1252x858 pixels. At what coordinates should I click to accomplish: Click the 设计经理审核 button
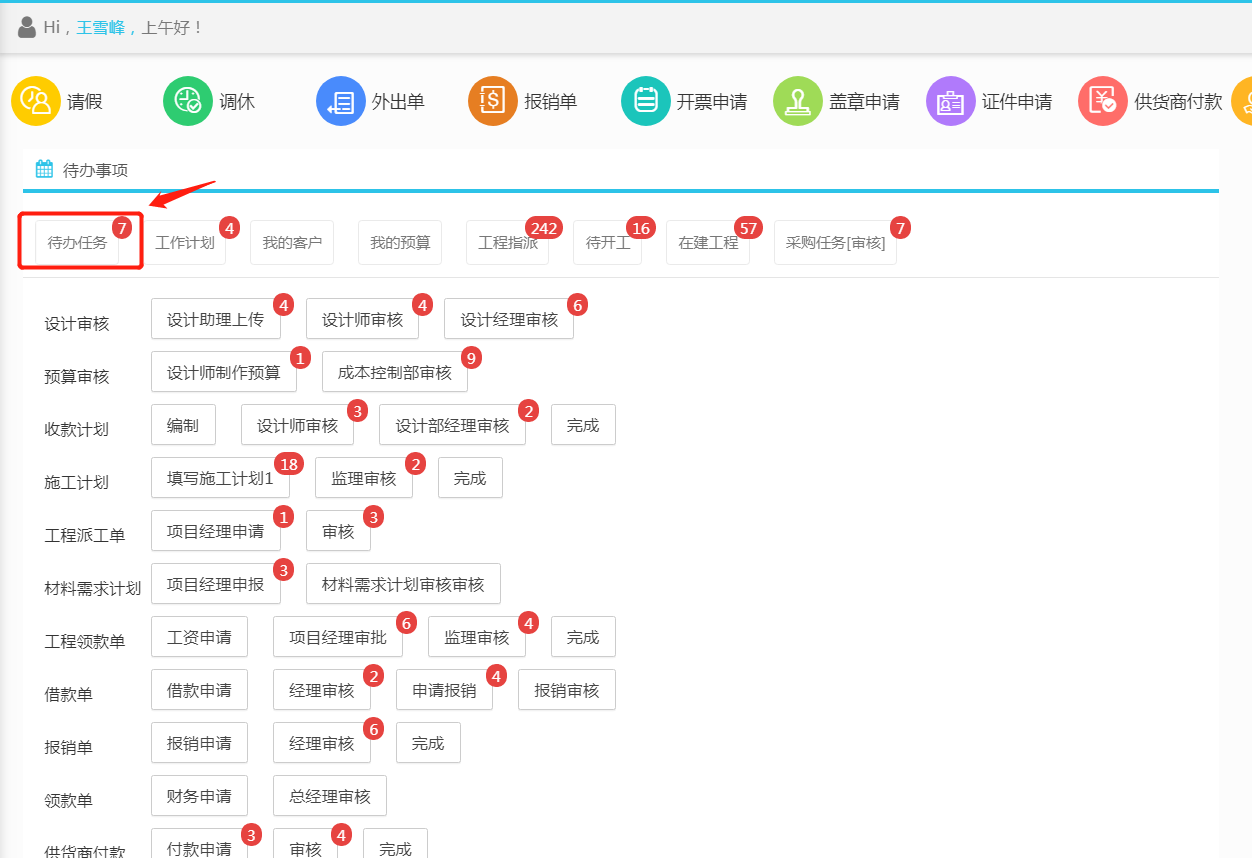tap(509, 318)
